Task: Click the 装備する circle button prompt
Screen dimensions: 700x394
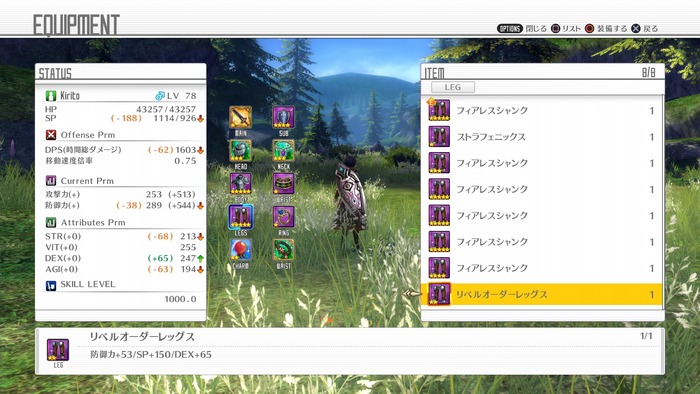Action: click(606, 29)
